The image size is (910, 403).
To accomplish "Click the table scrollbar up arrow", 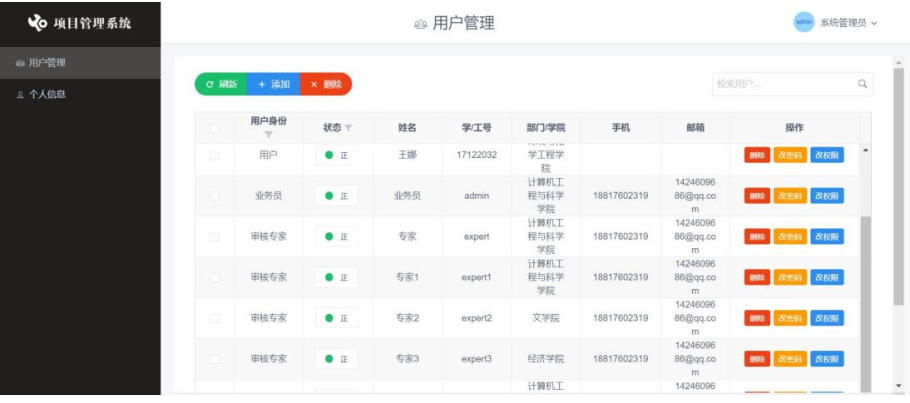I will pyautogui.click(x=866, y=150).
